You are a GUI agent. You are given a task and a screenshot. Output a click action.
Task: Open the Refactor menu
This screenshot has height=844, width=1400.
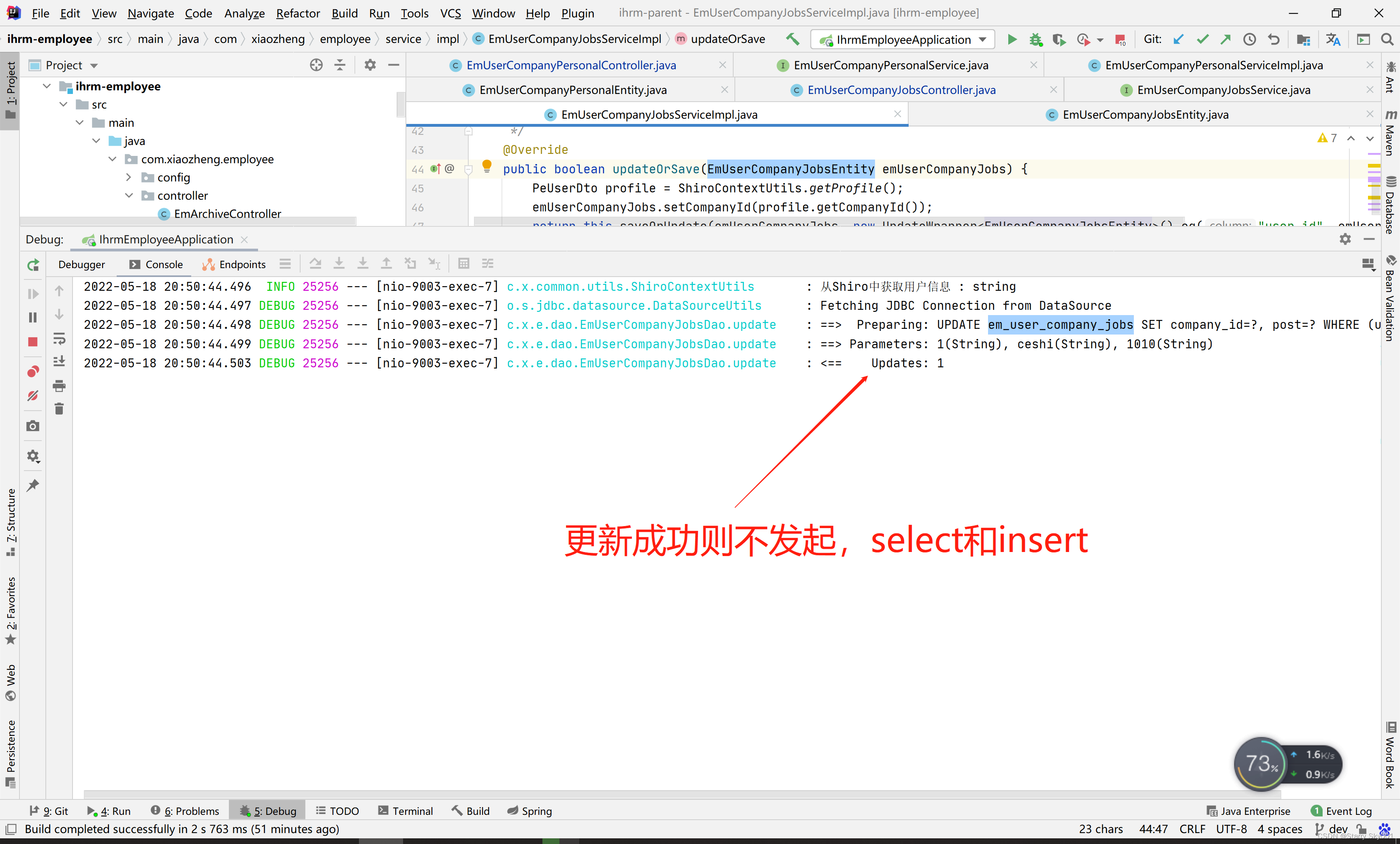298,13
